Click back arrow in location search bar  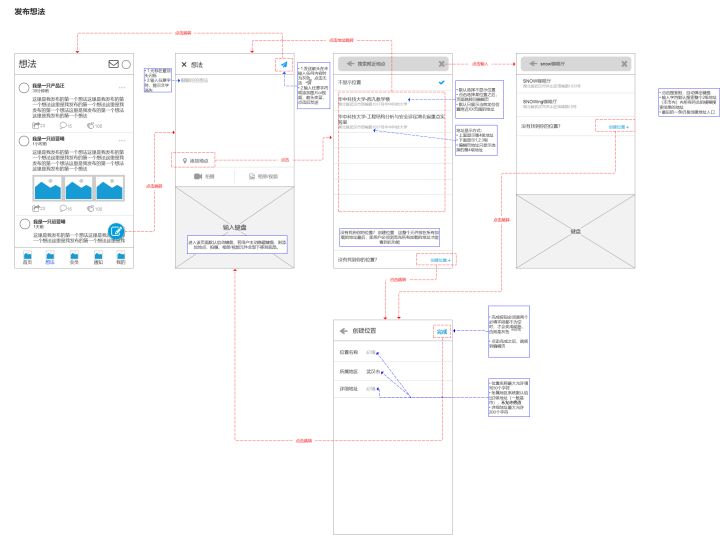347,64
